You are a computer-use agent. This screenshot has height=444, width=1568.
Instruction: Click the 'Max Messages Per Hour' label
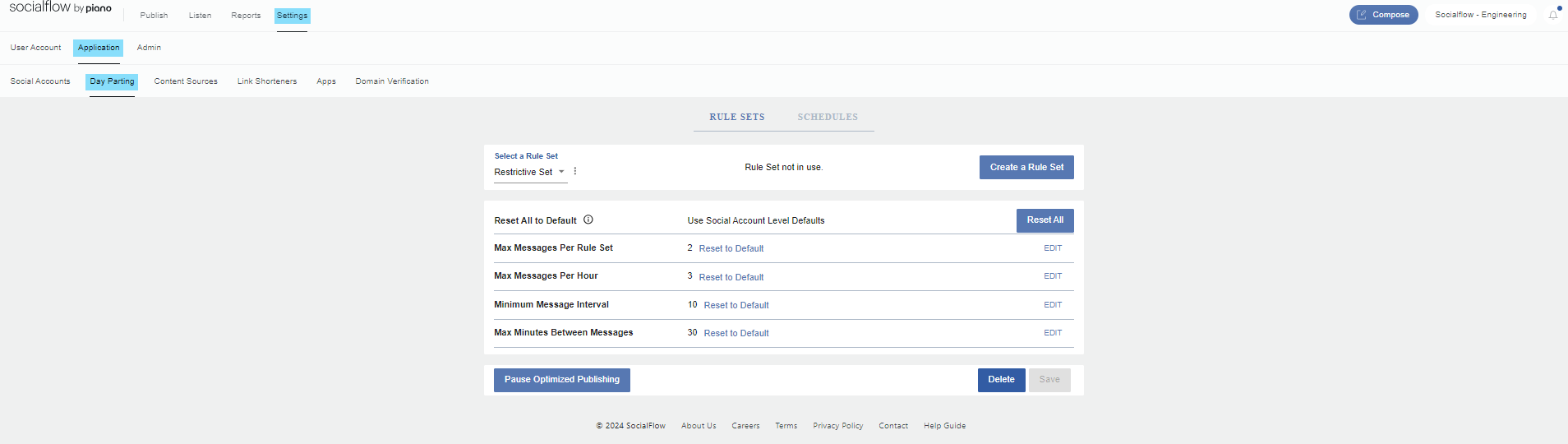click(546, 276)
